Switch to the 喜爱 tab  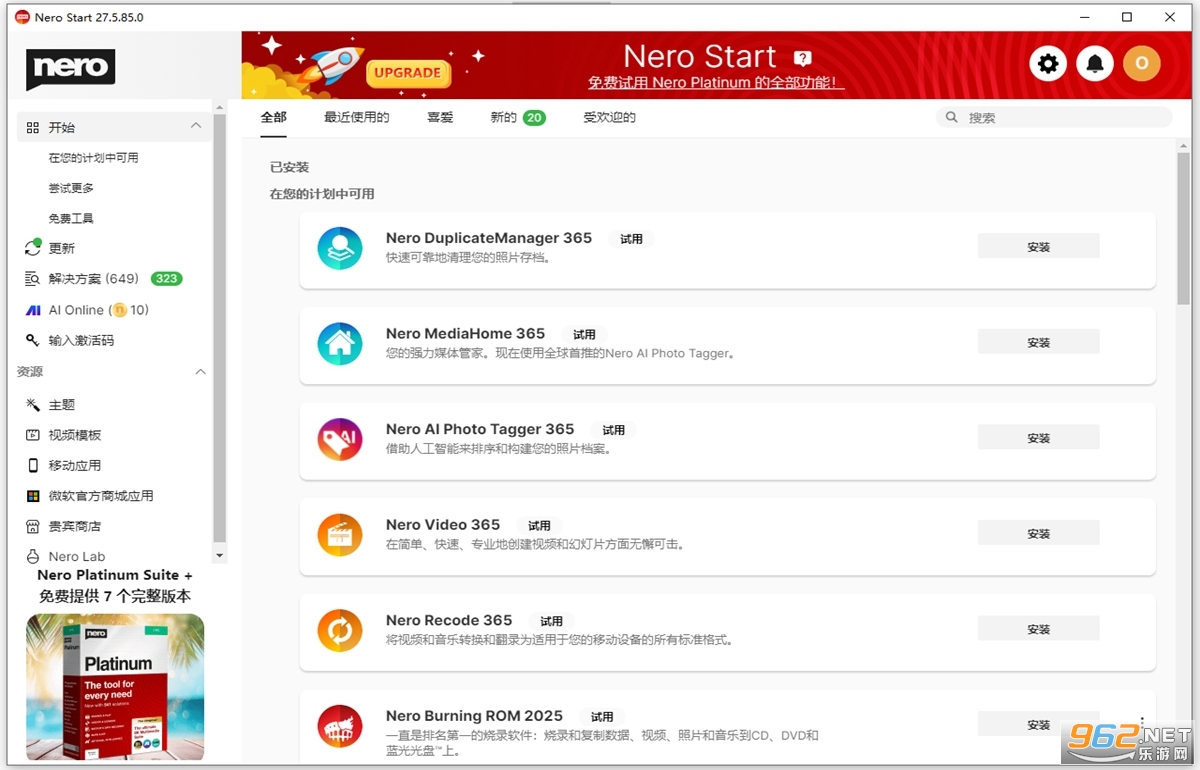click(440, 117)
